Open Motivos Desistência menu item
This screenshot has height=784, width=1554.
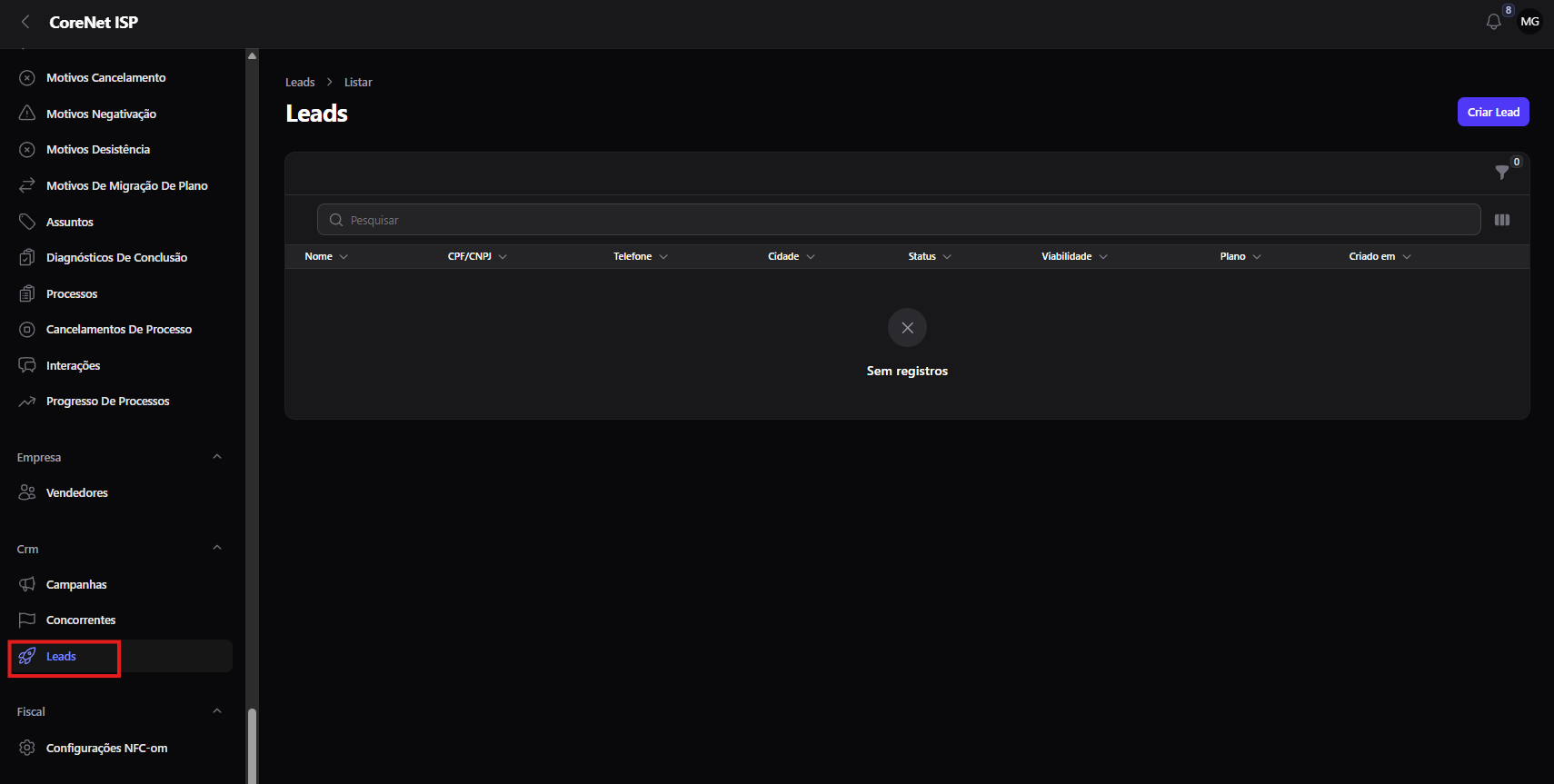click(x=98, y=150)
